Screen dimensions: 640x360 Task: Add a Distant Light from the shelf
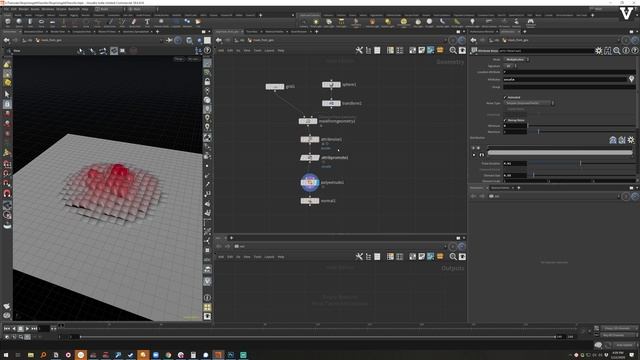pos(388,22)
